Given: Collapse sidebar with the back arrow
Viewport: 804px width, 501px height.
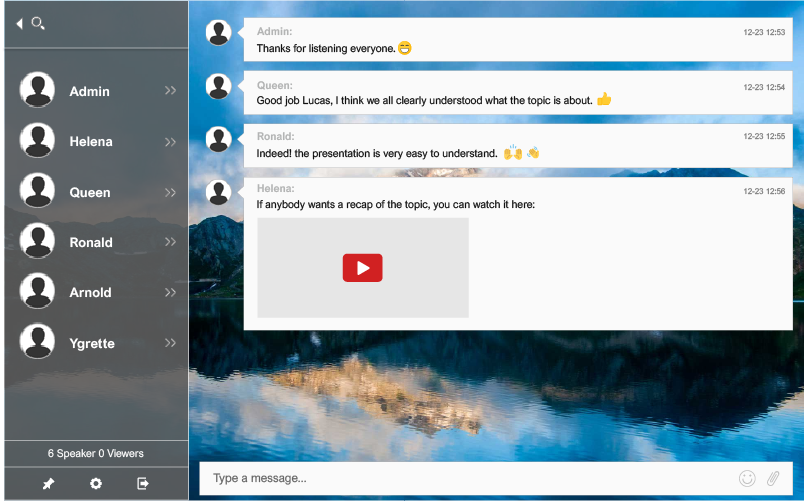Looking at the screenshot, I should [19, 23].
